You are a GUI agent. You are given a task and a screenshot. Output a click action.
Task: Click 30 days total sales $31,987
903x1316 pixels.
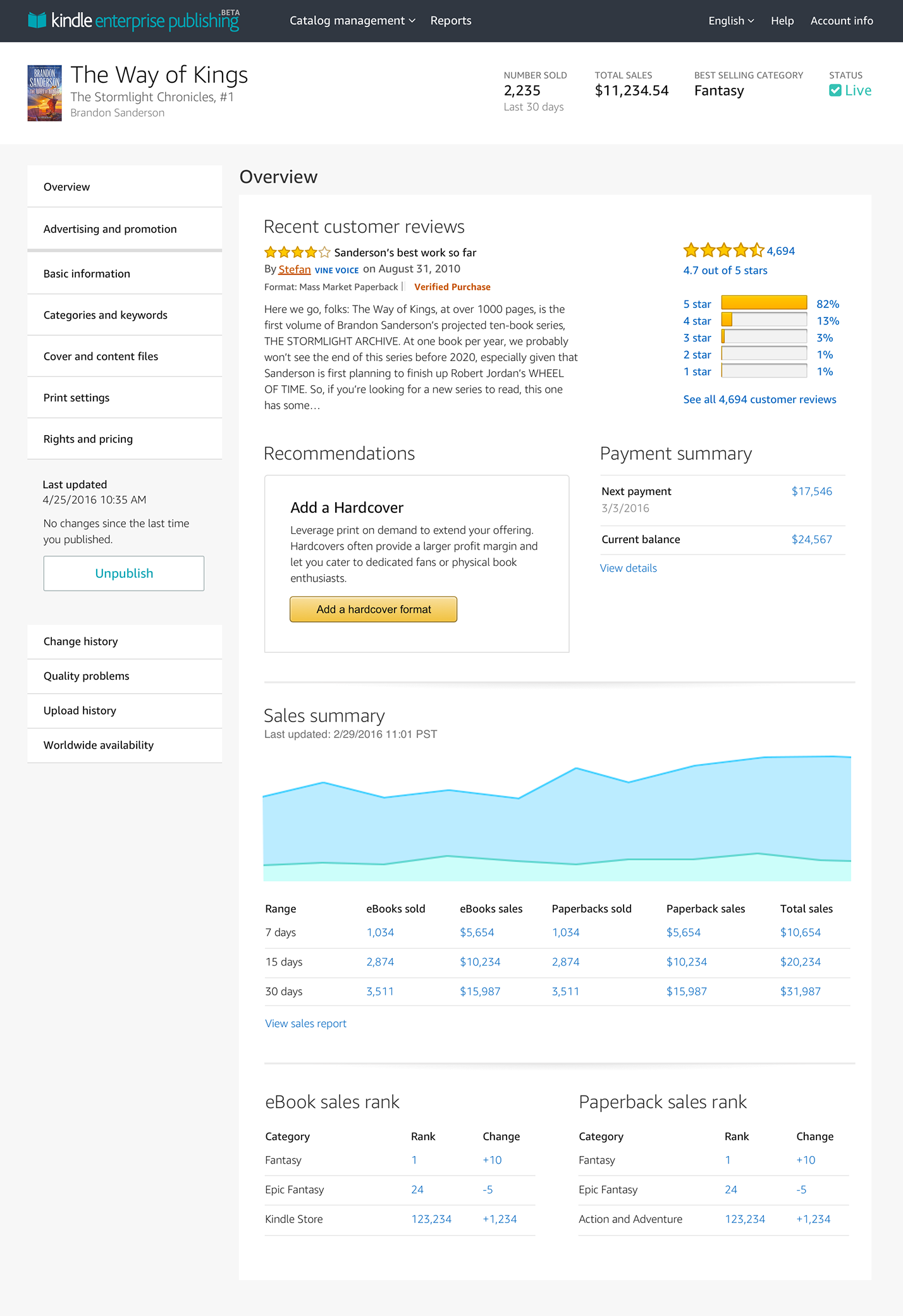(801, 992)
